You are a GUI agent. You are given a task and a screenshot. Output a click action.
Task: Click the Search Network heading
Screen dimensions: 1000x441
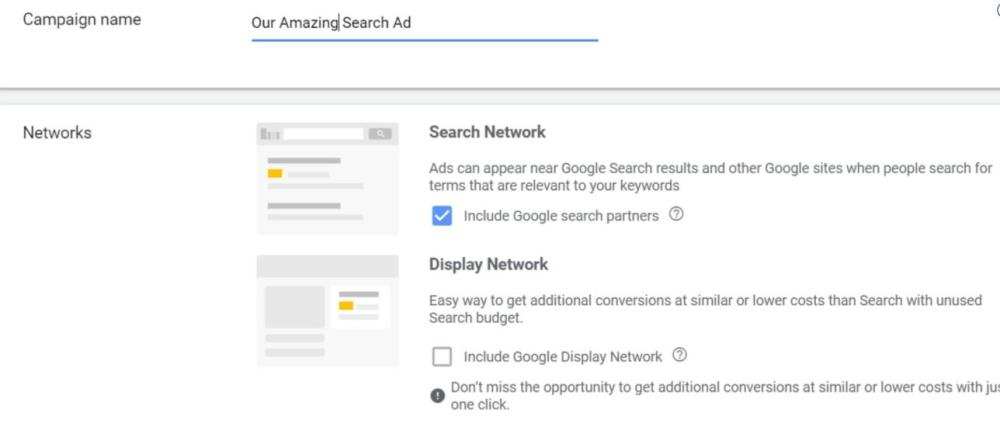click(x=487, y=132)
